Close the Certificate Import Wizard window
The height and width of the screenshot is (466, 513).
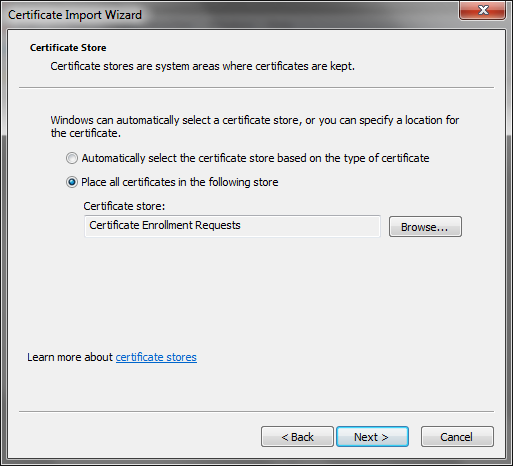(482, 10)
